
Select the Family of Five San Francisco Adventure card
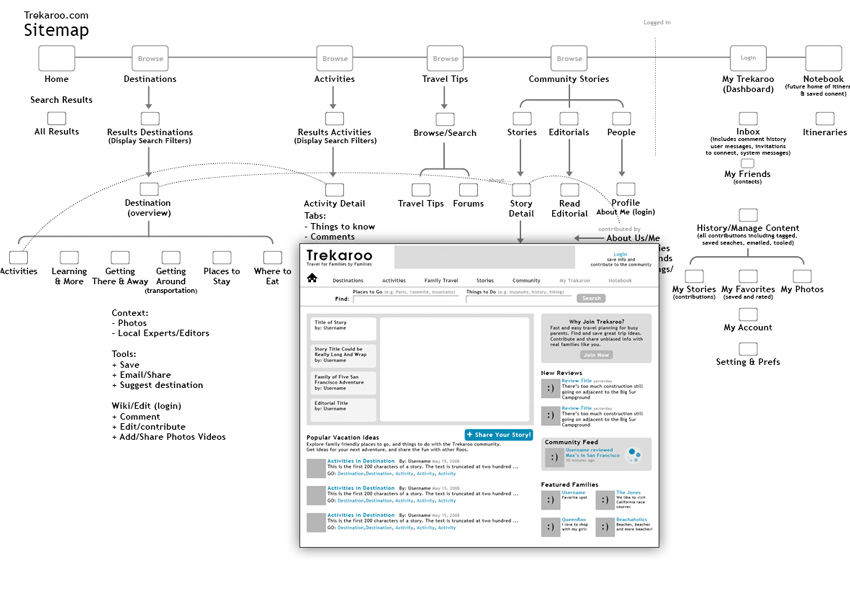tap(344, 383)
